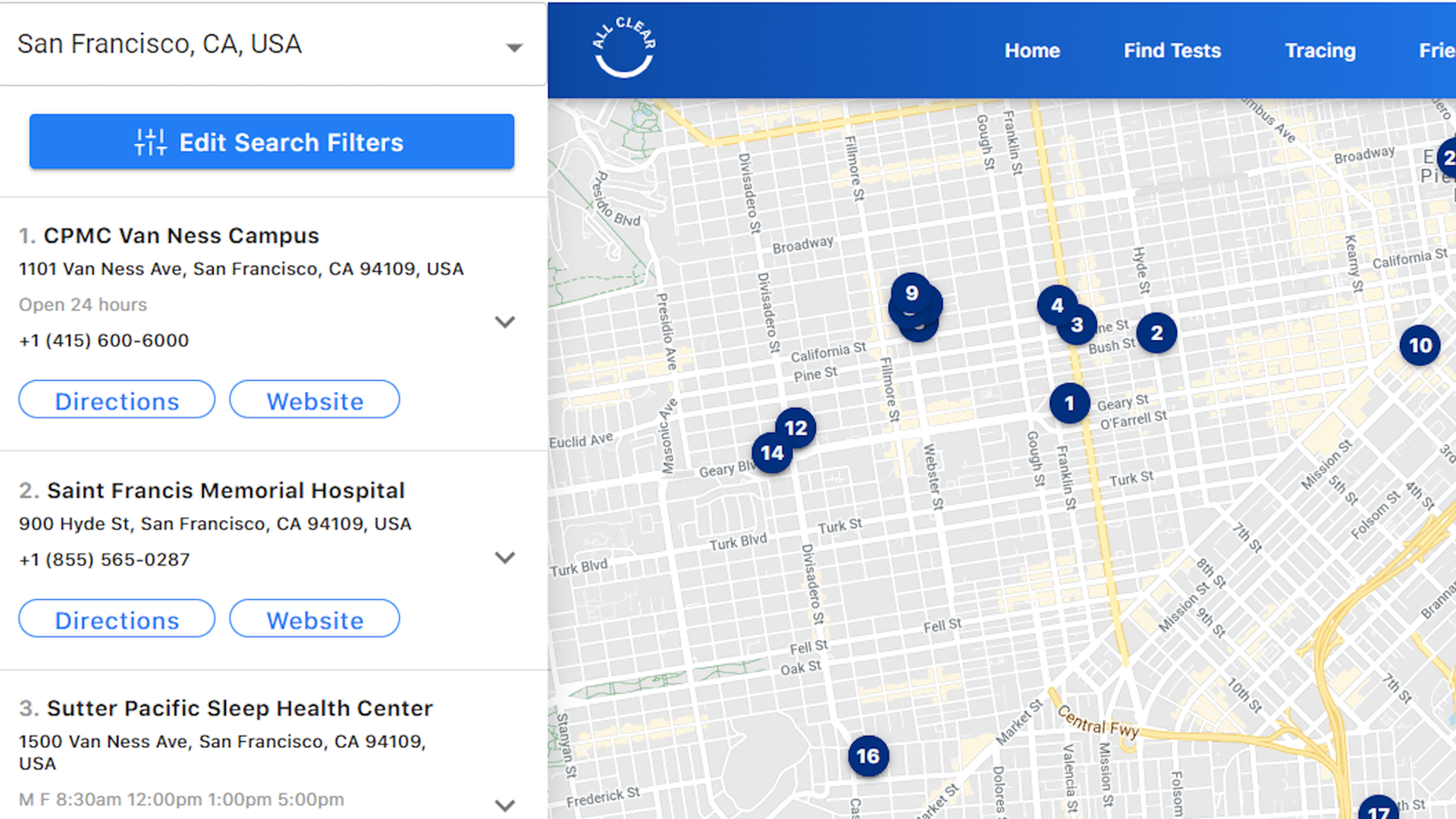The image size is (1456, 819).
Task: Navigate to Find Tests
Action: (1172, 50)
